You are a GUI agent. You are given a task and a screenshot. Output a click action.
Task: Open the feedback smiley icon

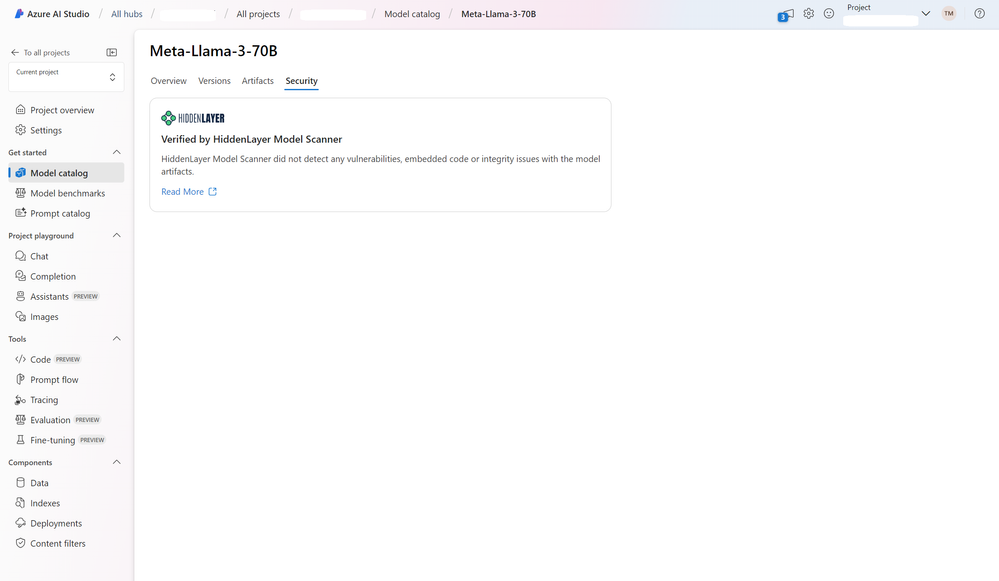(829, 13)
